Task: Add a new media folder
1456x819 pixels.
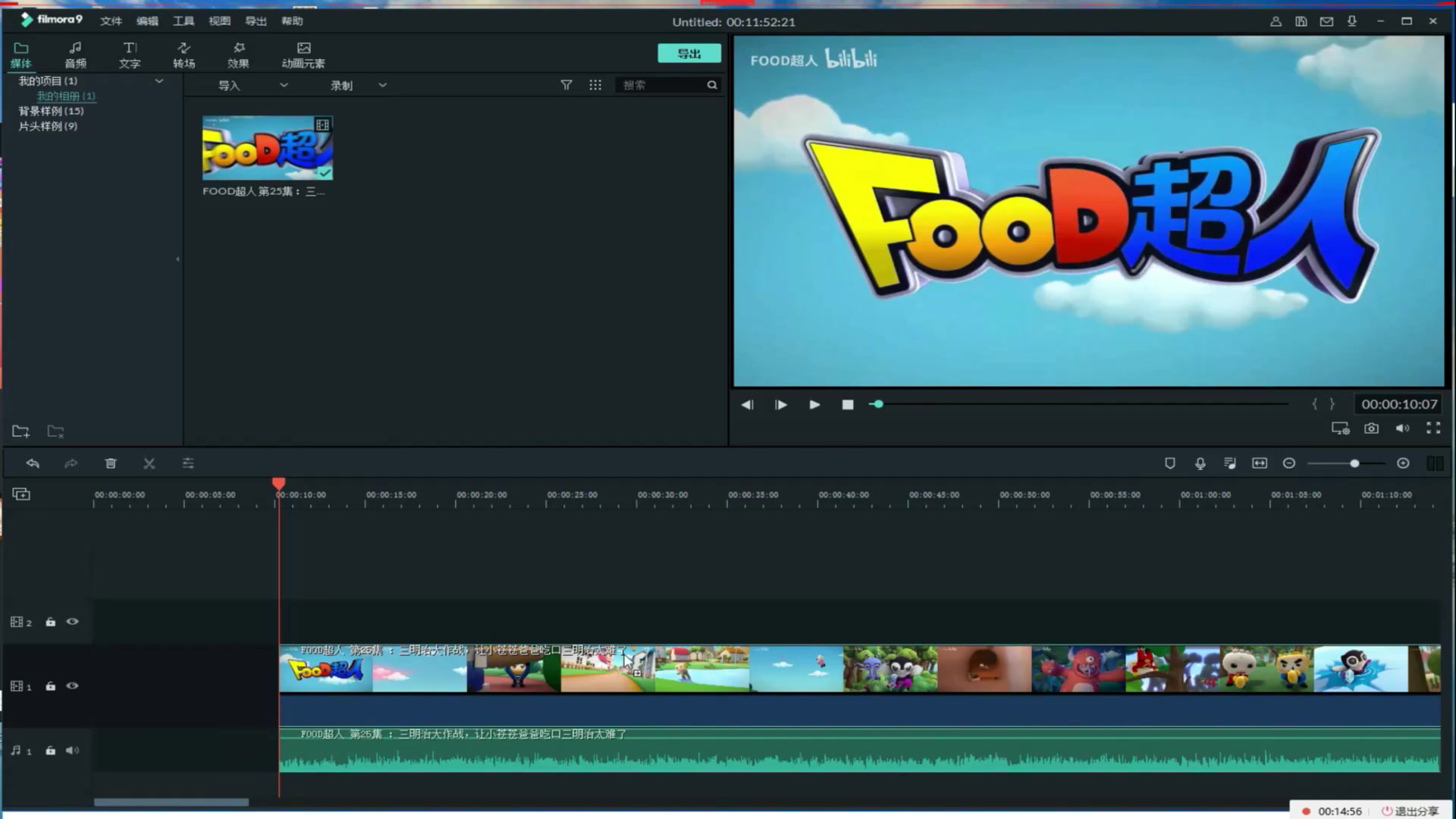Action: (21, 431)
